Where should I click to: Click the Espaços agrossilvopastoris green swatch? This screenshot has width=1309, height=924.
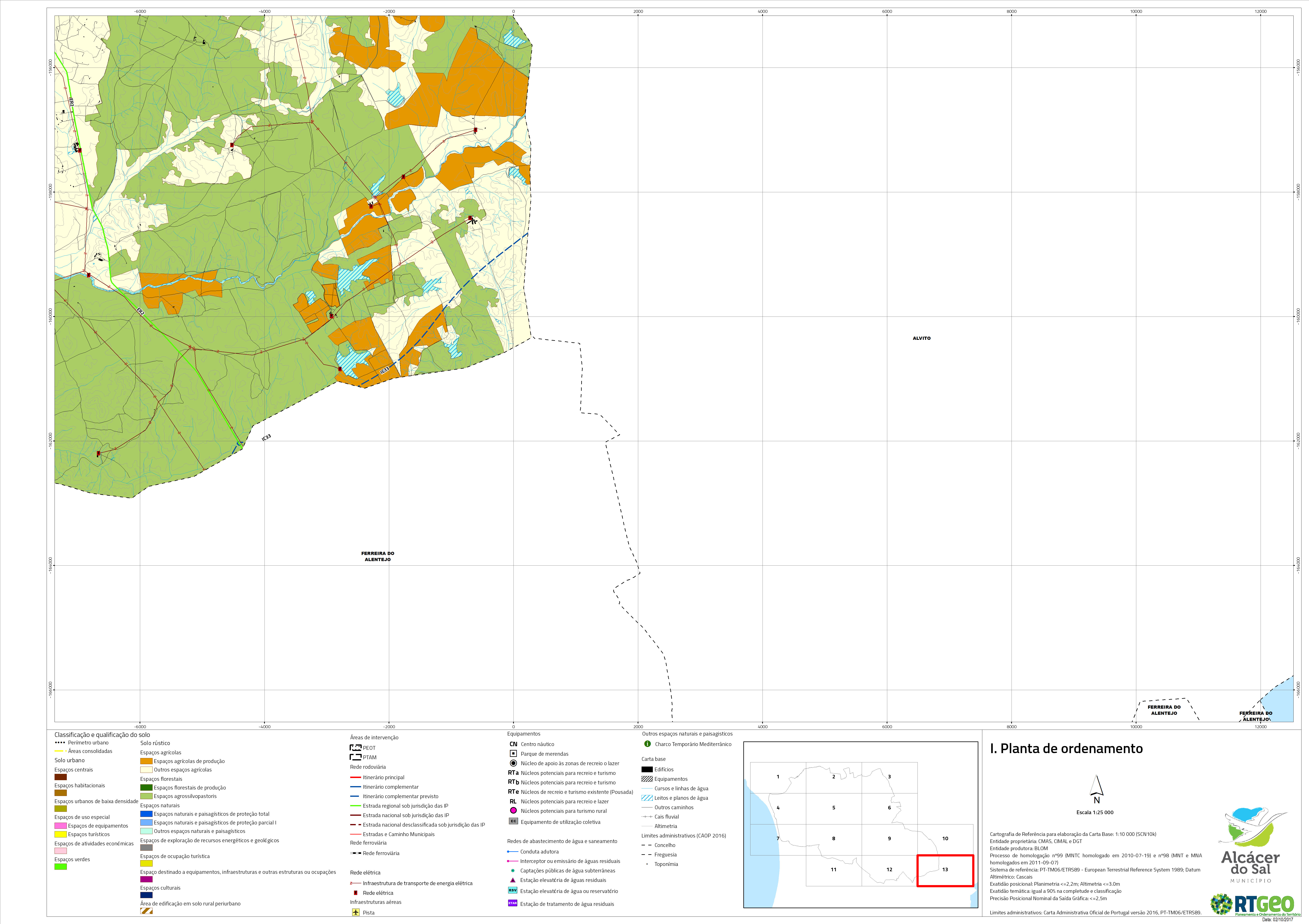(146, 796)
